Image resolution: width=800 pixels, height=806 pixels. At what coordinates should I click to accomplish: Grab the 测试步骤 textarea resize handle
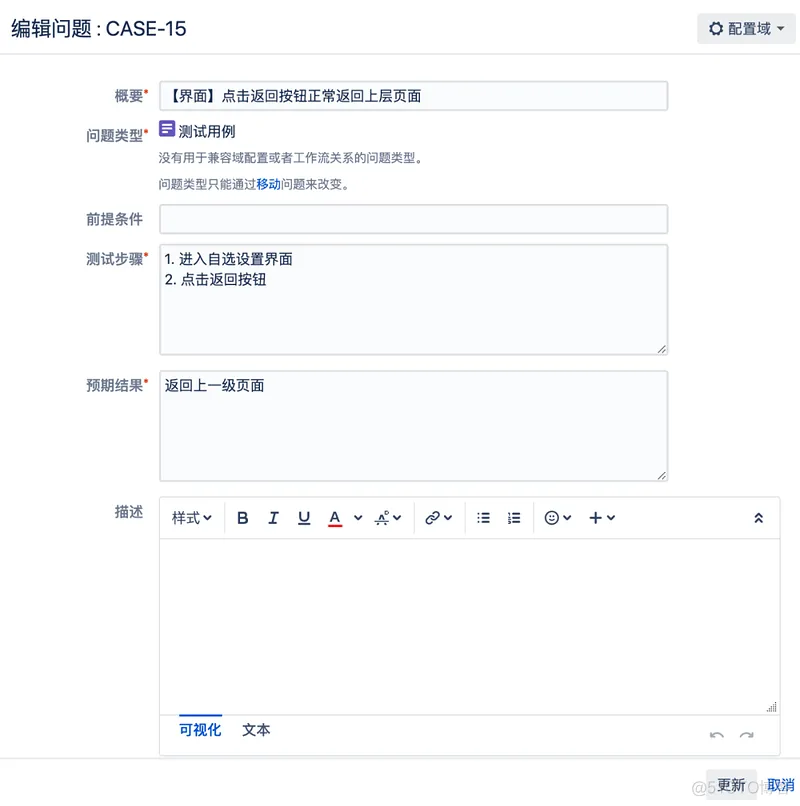tap(662, 349)
